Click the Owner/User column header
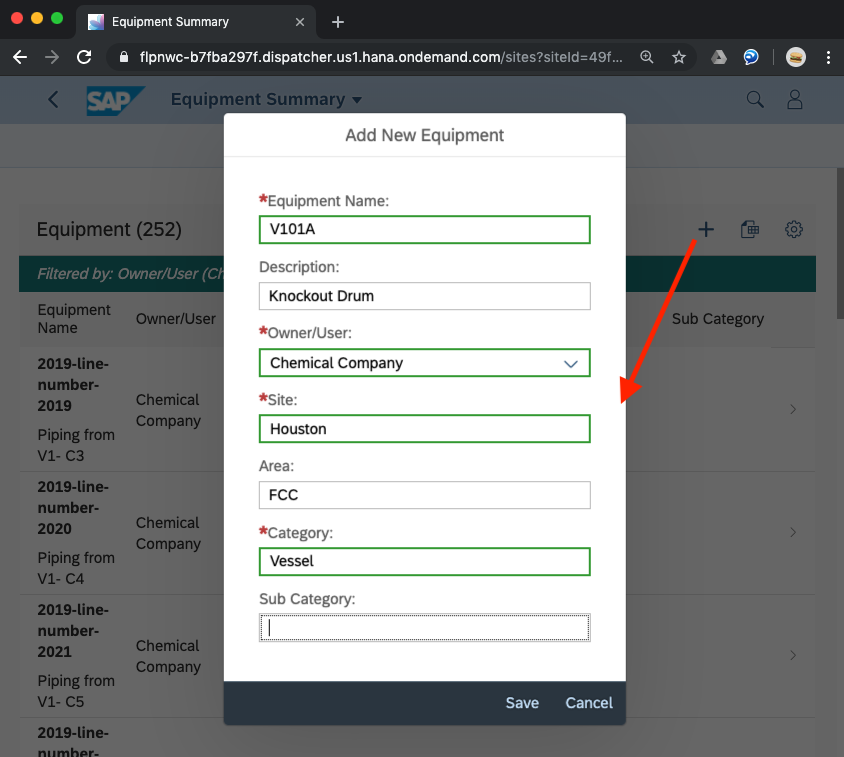 (x=175, y=319)
